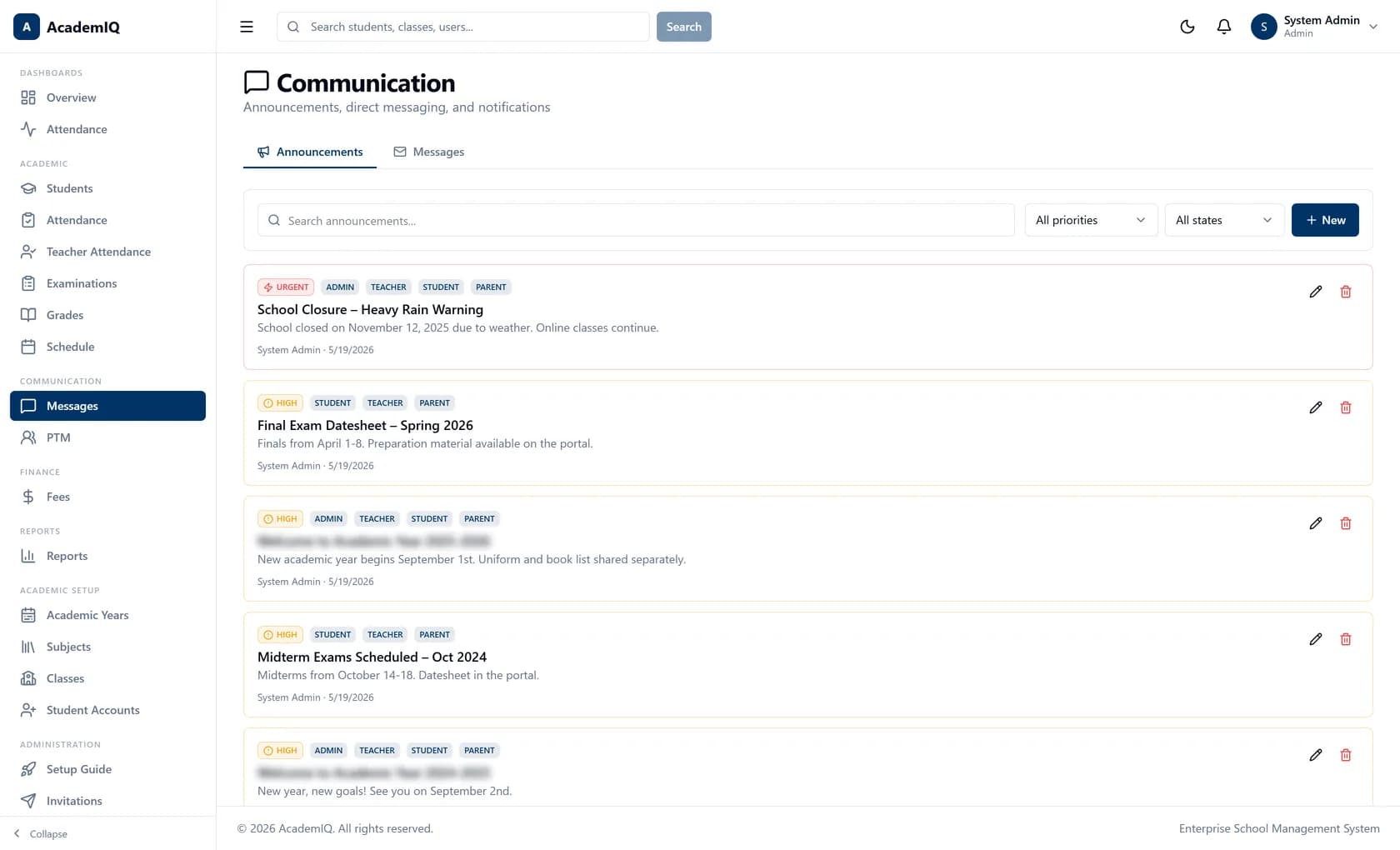Collapse the sidebar

click(x=41, y=833)
